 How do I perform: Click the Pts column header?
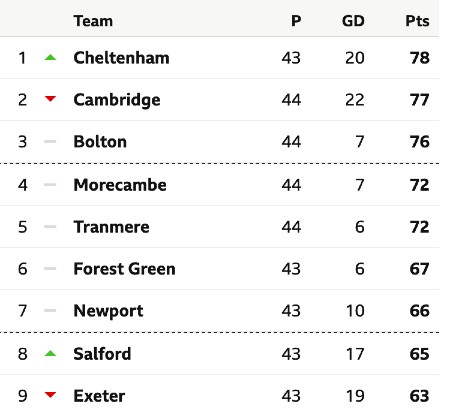coord(417,21)
